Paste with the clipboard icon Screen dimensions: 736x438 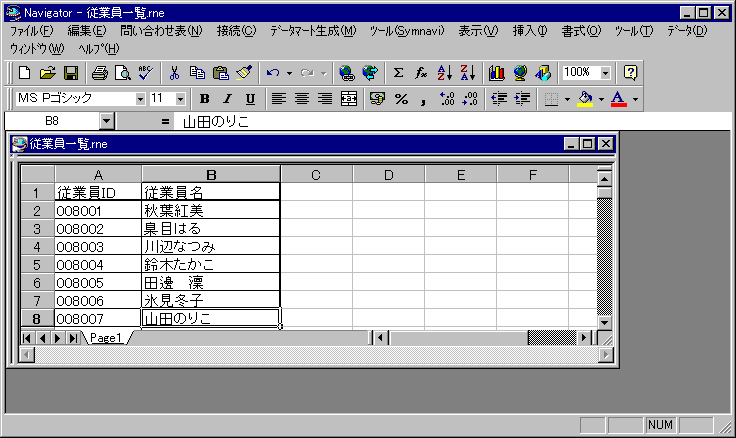[221, 73]
